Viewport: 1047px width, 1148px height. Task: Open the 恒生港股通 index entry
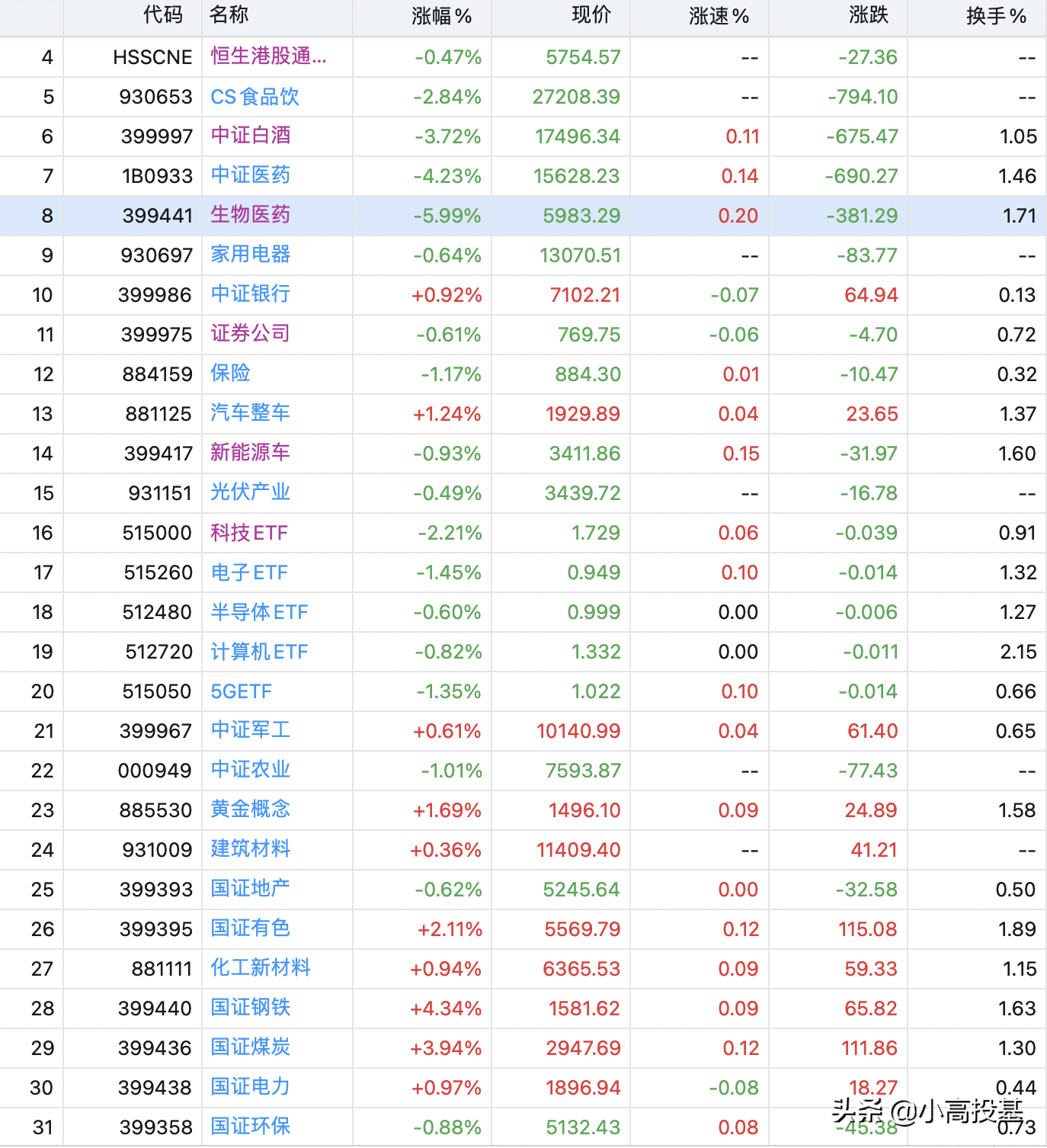(x=268, y=56)
